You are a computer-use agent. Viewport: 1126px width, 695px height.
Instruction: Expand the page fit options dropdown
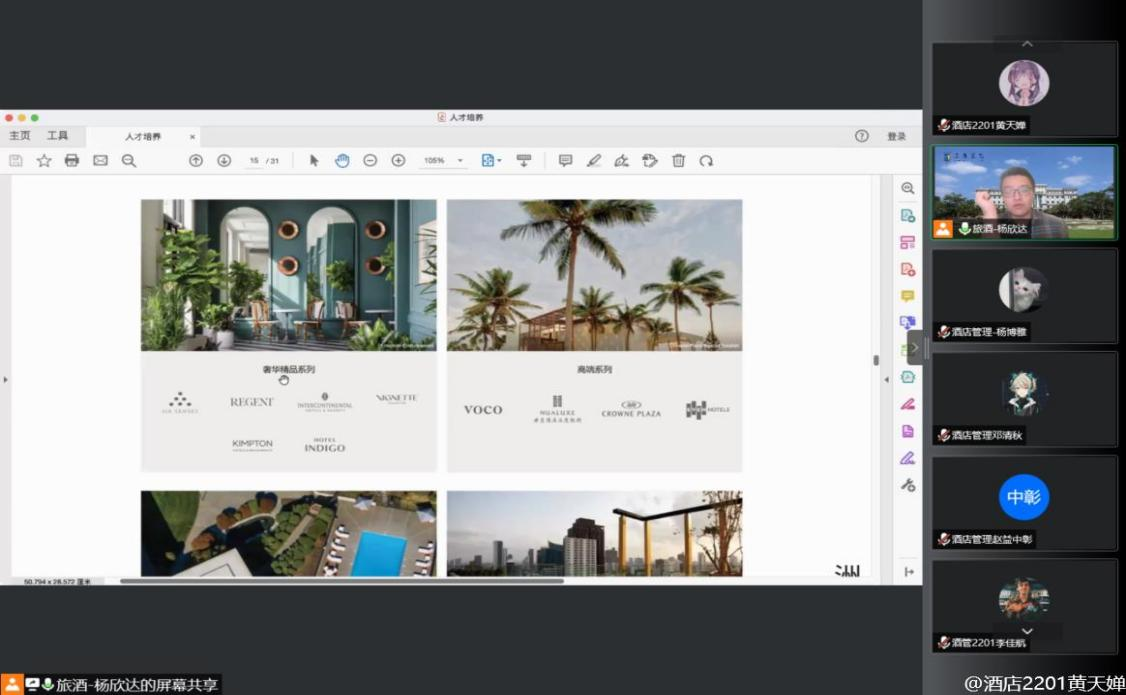pos(491,160)
